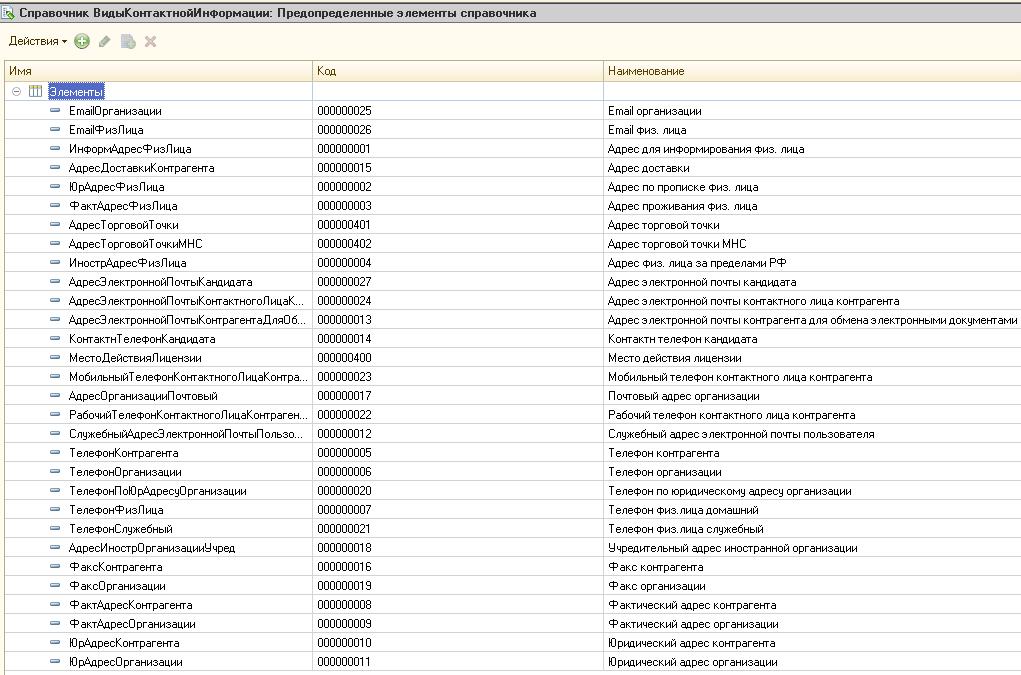Click the row icon of ЮрАдресФизЛица

pos(55,186)
